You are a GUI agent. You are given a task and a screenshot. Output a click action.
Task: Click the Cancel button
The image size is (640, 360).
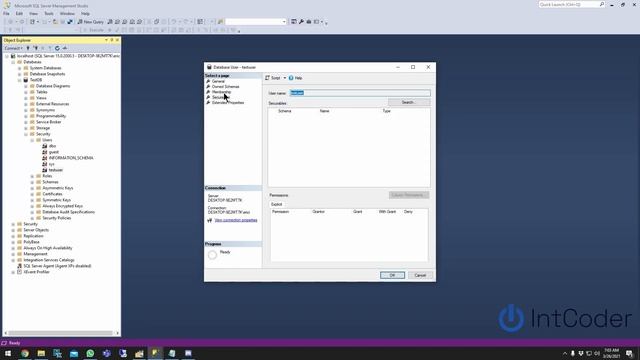pos(420,275)
